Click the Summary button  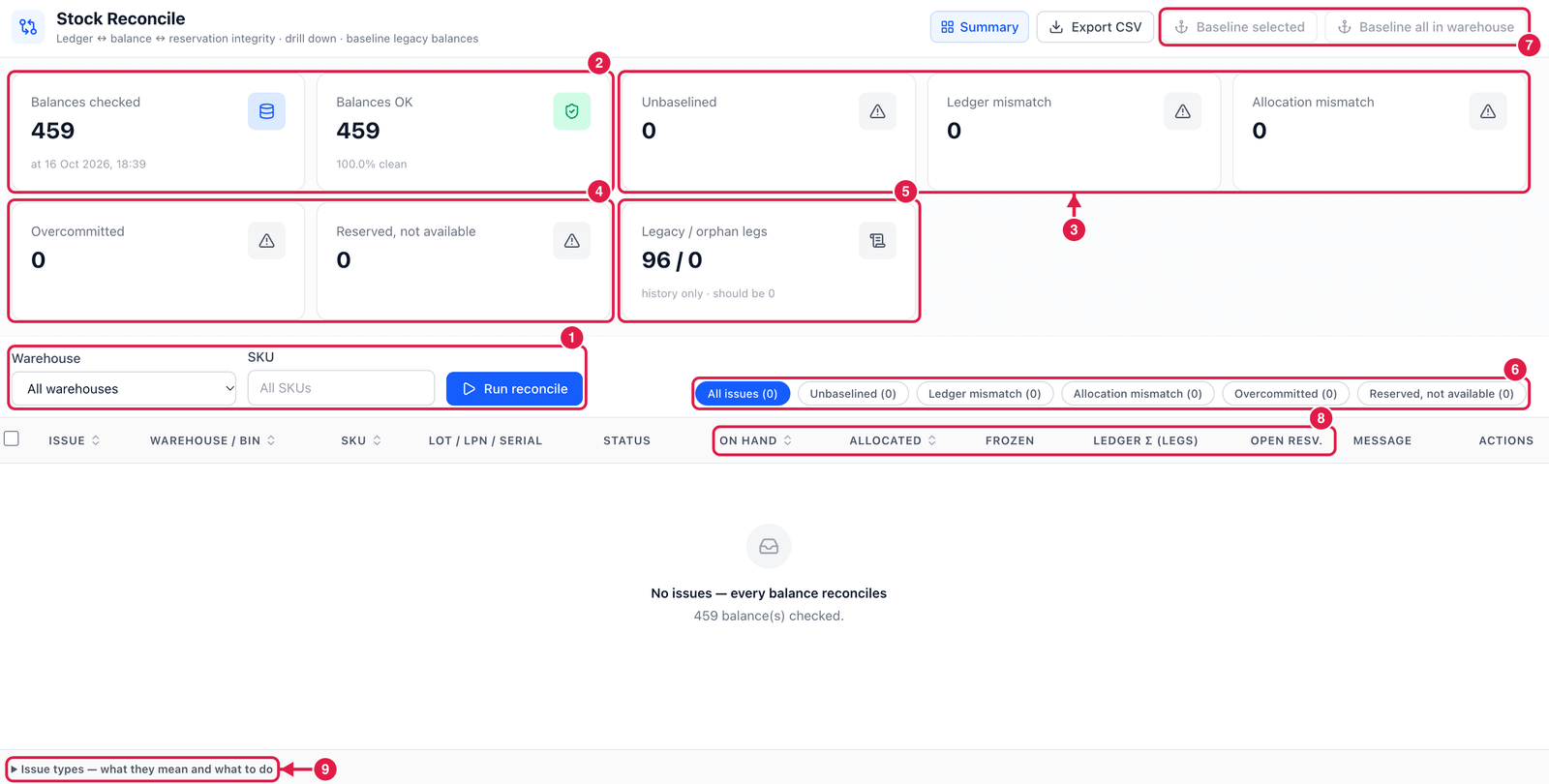980,27
